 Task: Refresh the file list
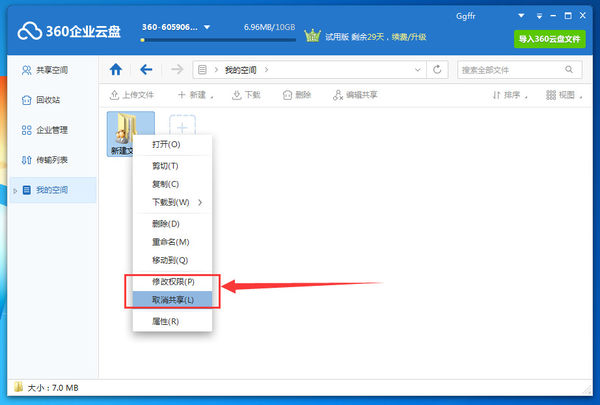point(437,70)
